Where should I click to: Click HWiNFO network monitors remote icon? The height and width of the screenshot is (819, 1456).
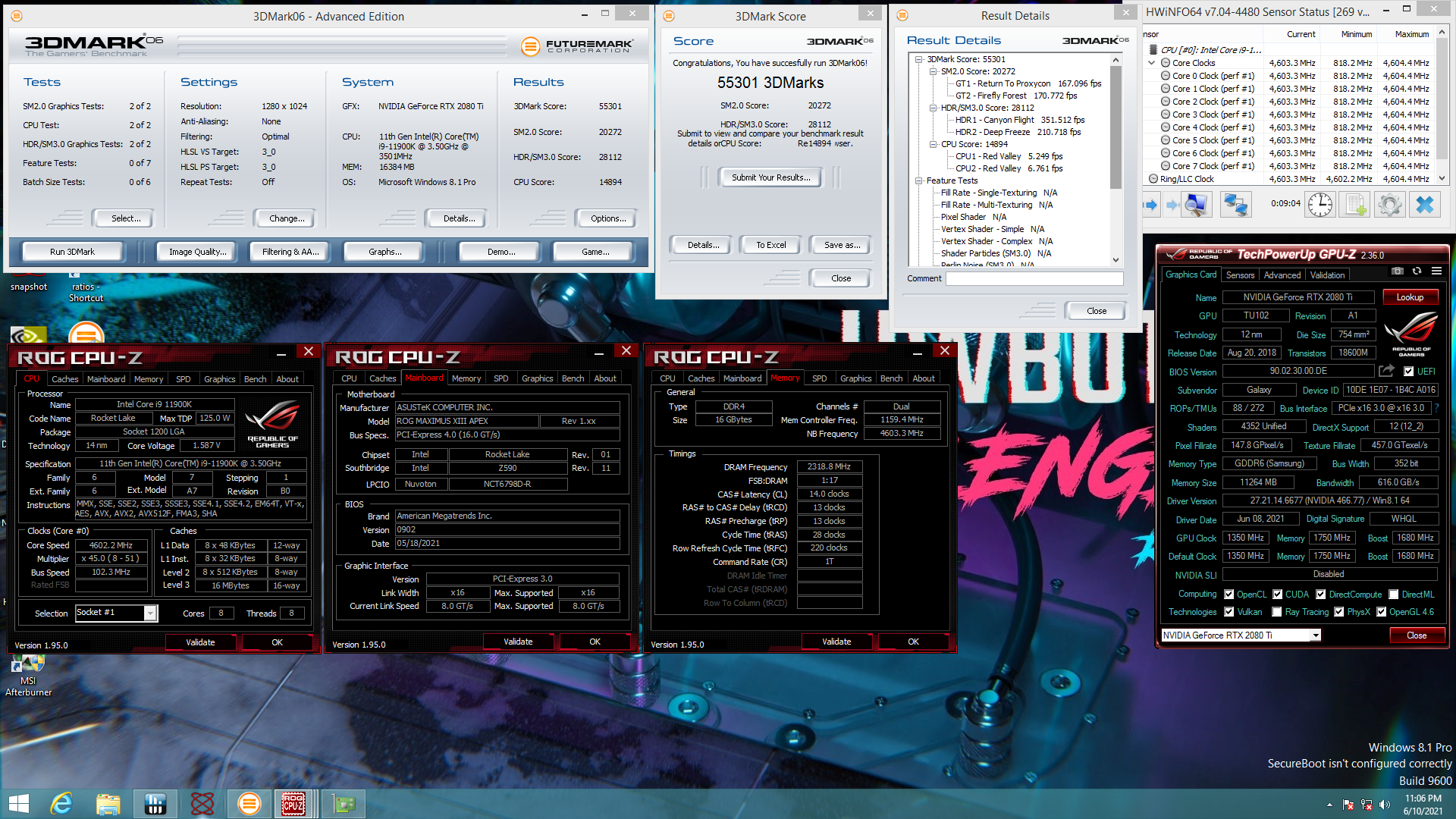coord(1235,205)
